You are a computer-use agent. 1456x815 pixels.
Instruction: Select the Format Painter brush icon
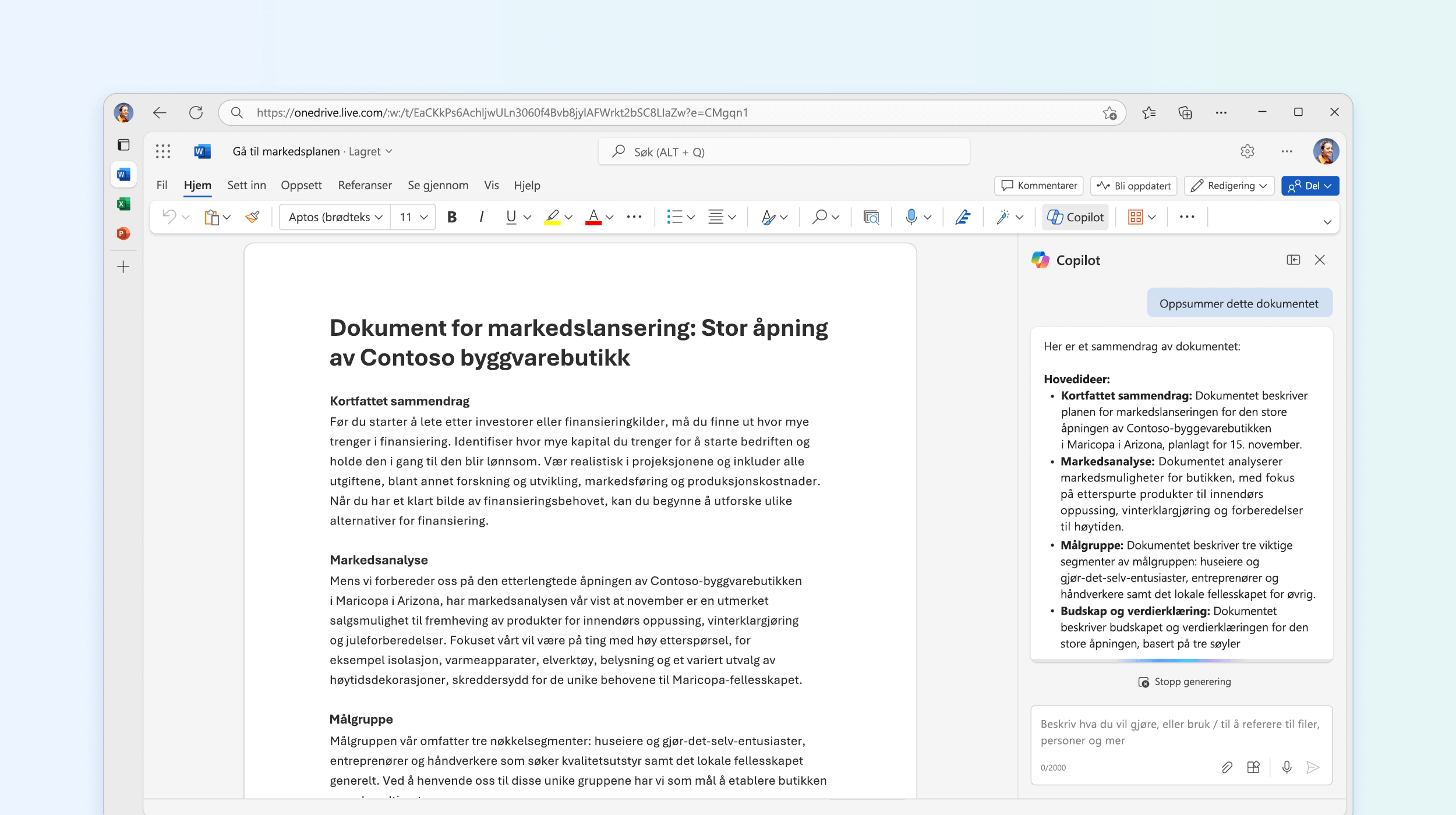pos(252,217)
